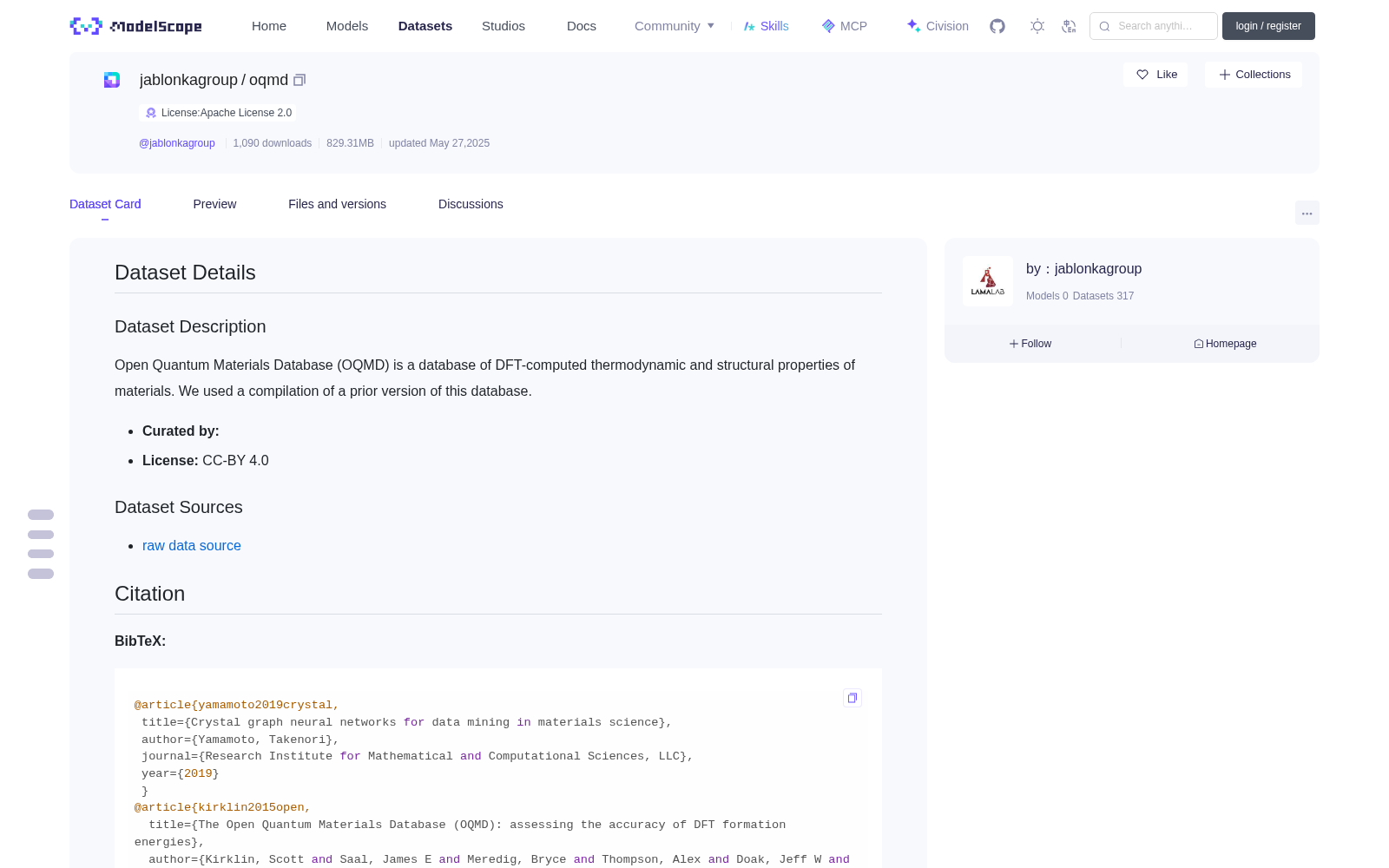Click the Models 0 count
The image size is (1389, 868).
[x=1047, y=296]
